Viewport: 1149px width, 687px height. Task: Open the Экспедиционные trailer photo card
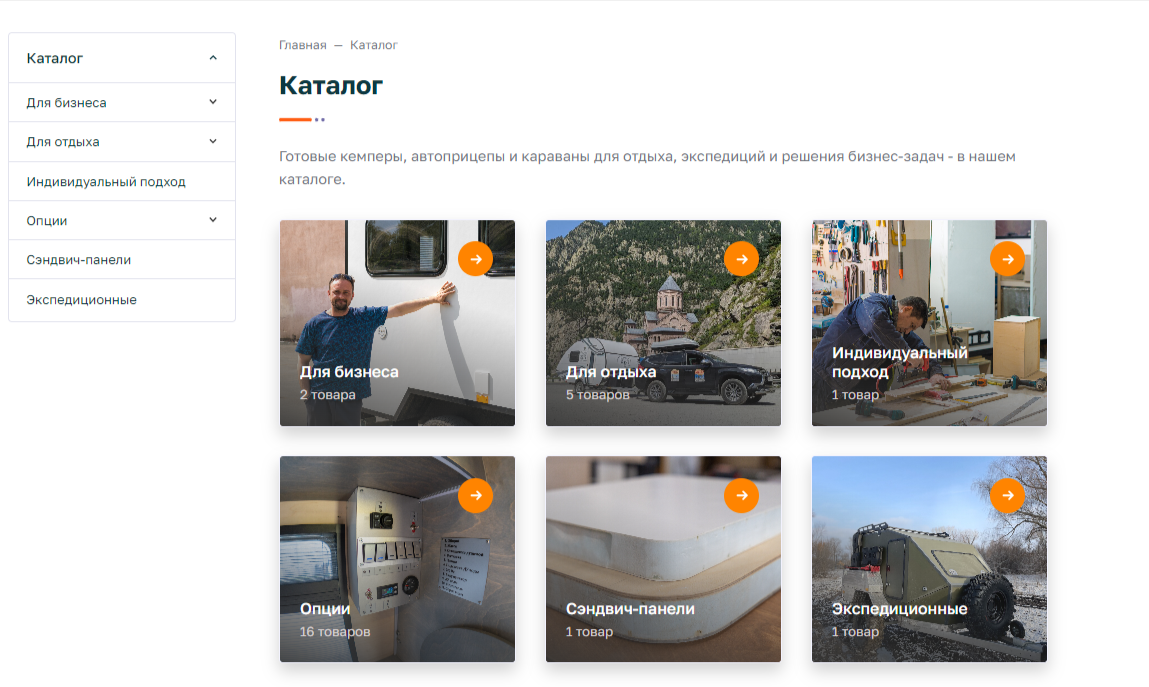[929, 560]
